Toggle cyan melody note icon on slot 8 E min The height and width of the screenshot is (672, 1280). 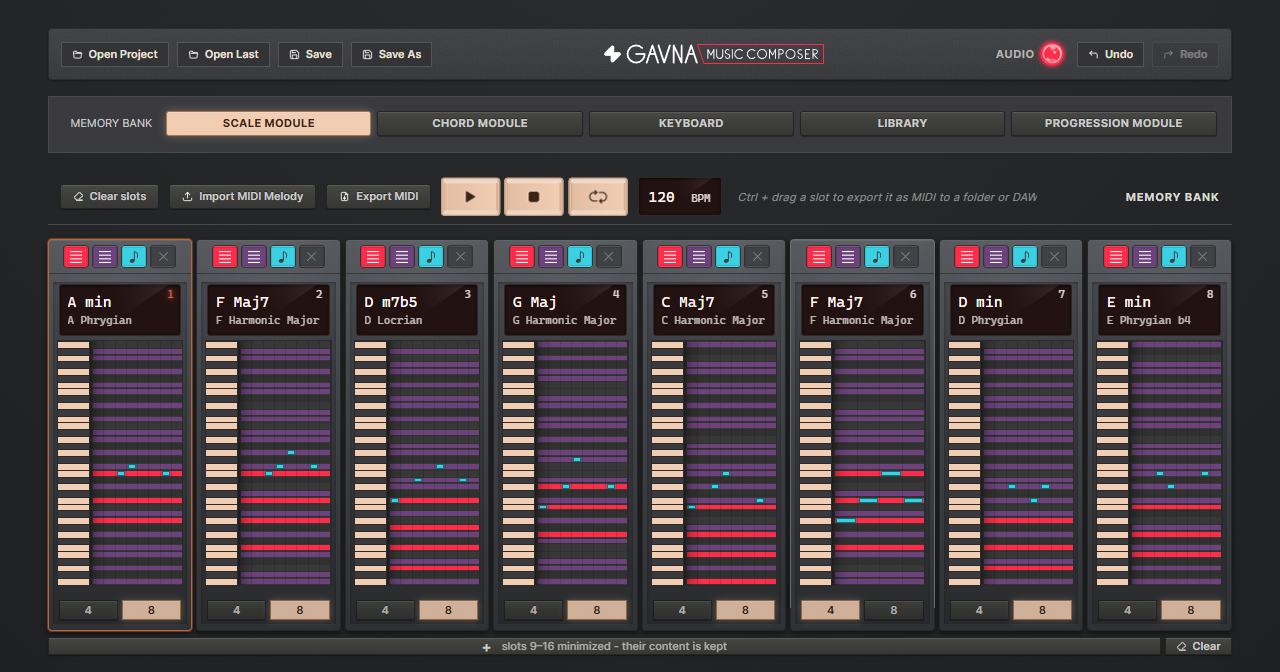1174,257
